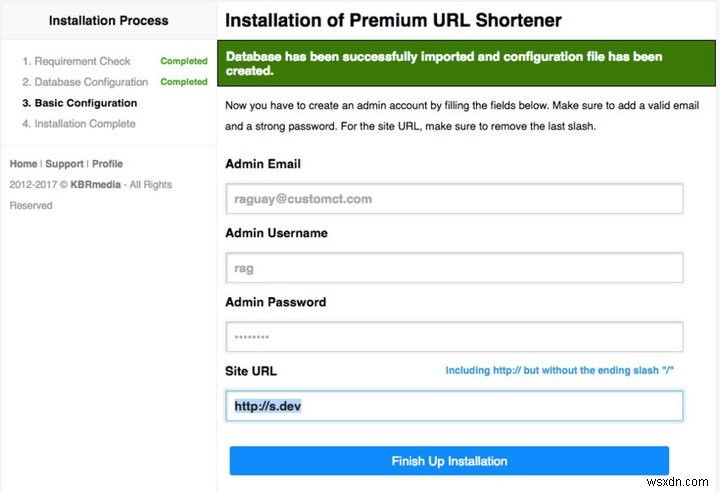The height and width of the screenshot is (492, 720).
Task: Click the Finish Up Installation button
Action: pyautogui.click(x=449, y=461)
